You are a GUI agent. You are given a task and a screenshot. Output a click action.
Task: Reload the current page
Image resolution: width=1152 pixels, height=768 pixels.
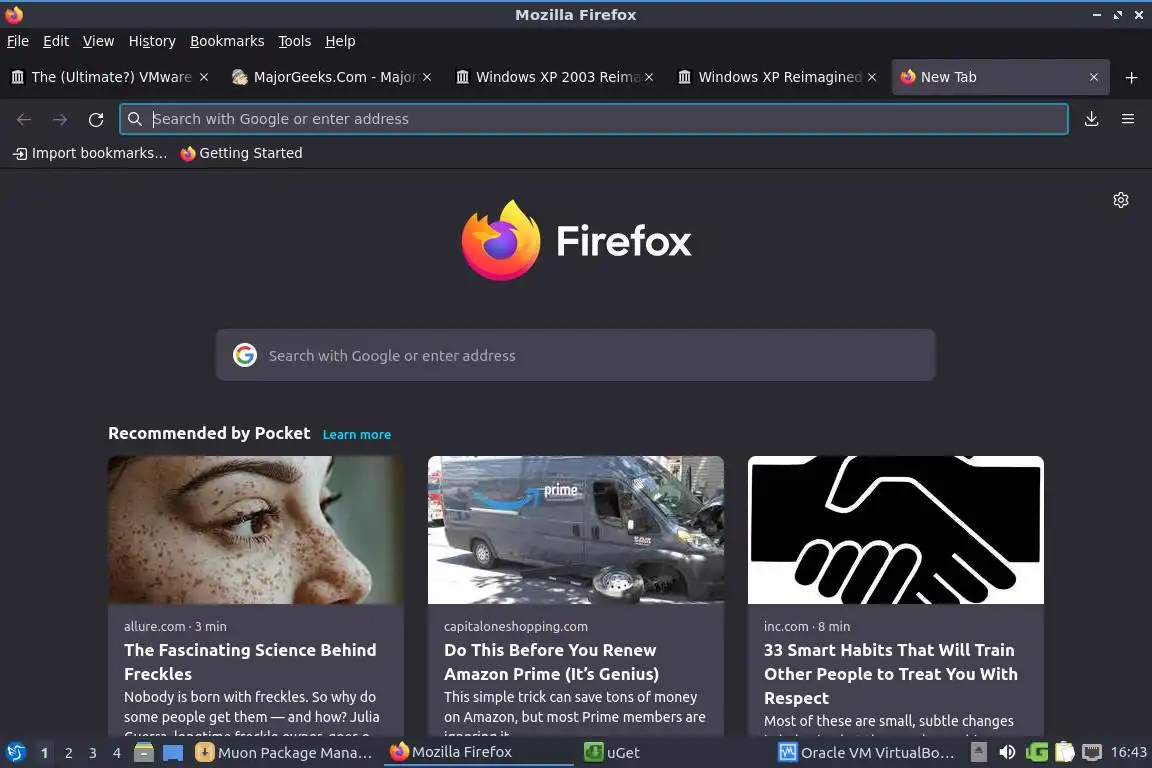[96, 119]
